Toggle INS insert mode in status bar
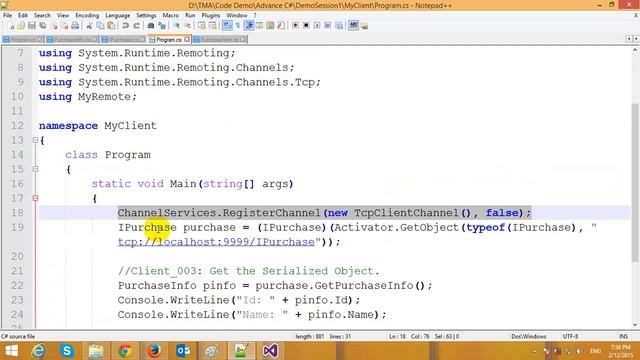Viewport: 640px width, 360px height. point(623,336)
